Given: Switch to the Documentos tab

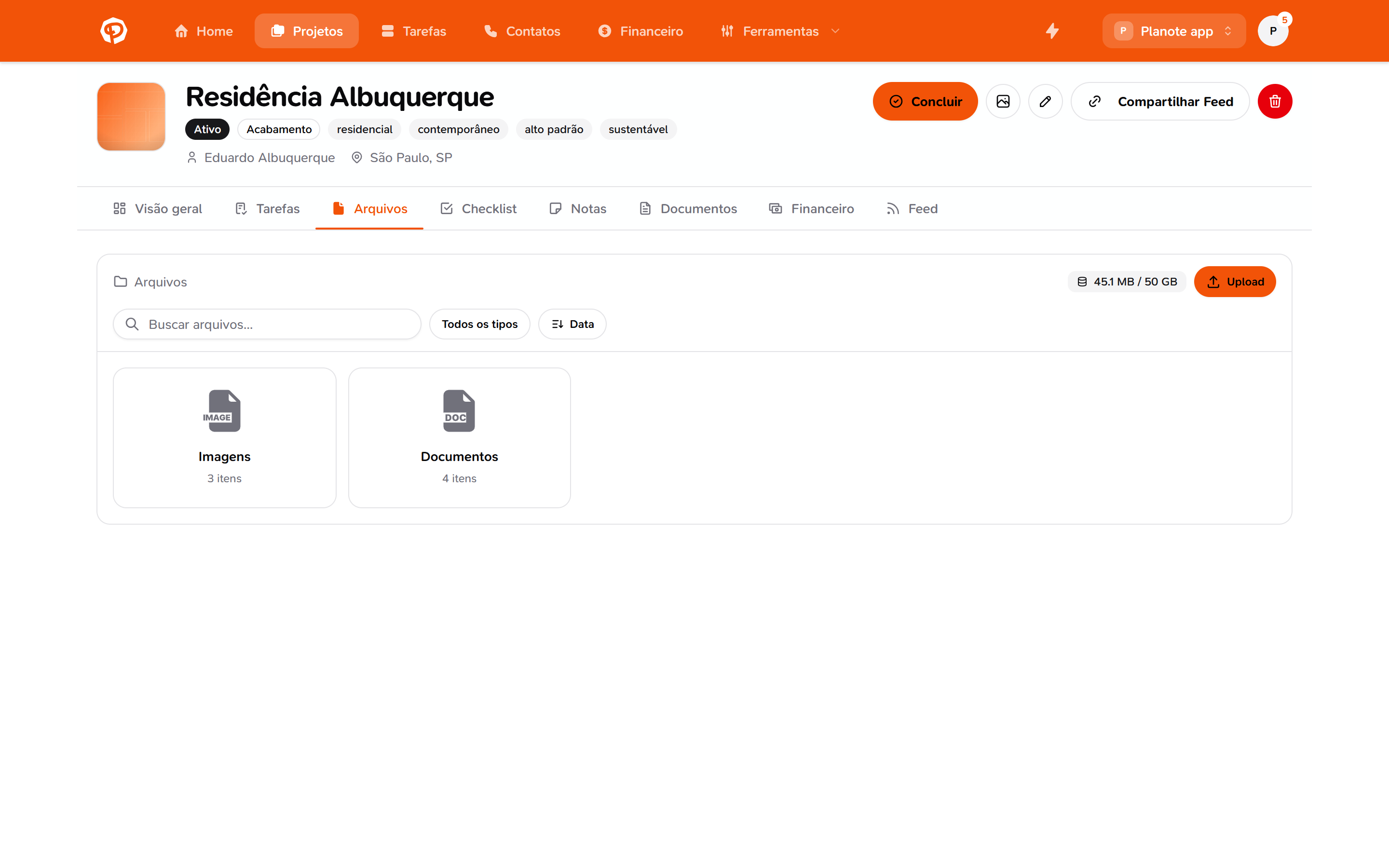Looking at the screenshot, I should click(x=688, y=208).
